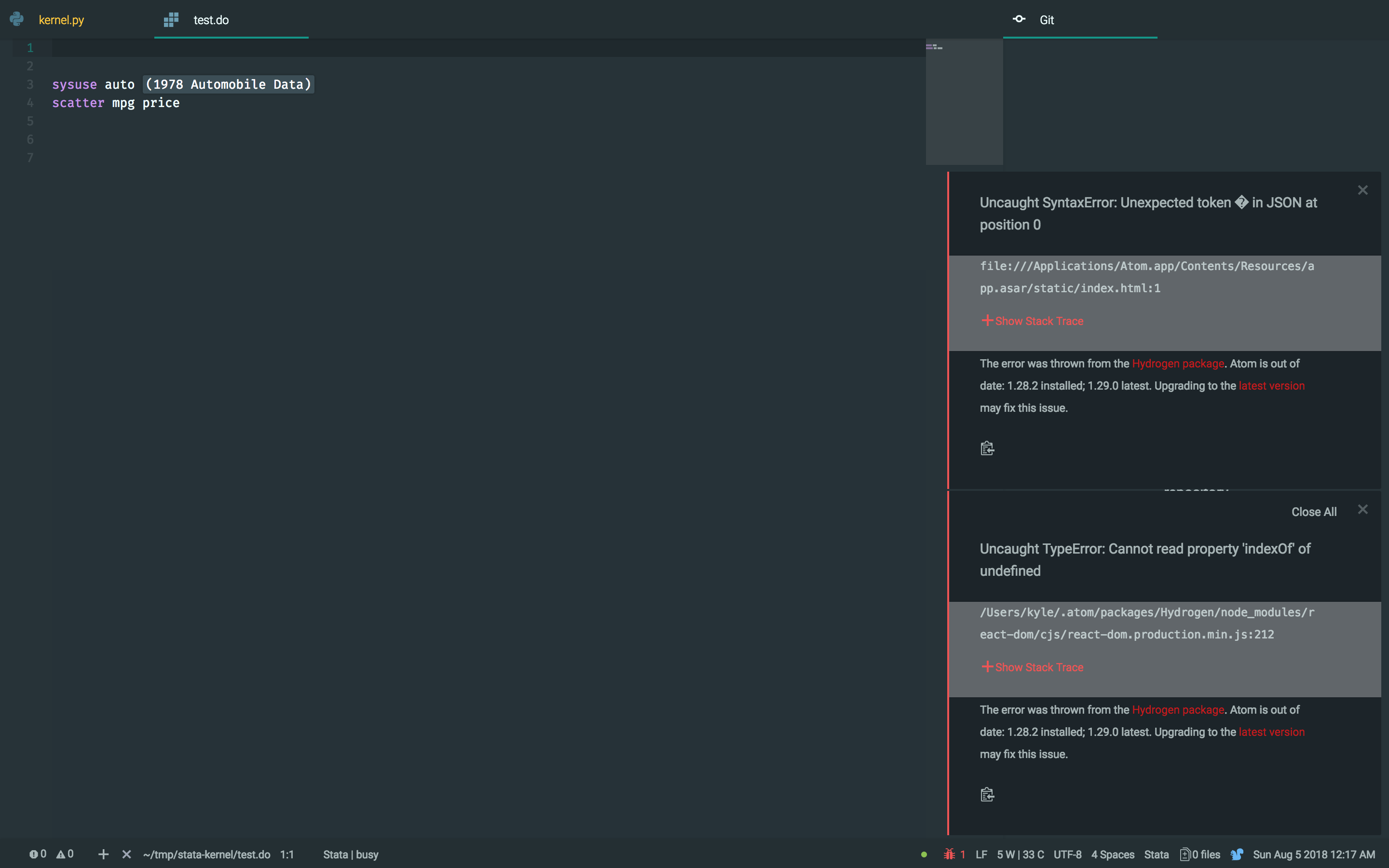Toggle the errors counter in status bar

(38, 854)
